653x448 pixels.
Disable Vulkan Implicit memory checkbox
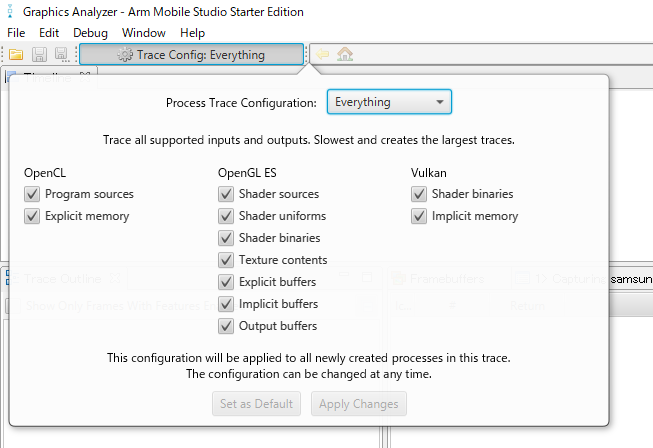pos(419,216)
